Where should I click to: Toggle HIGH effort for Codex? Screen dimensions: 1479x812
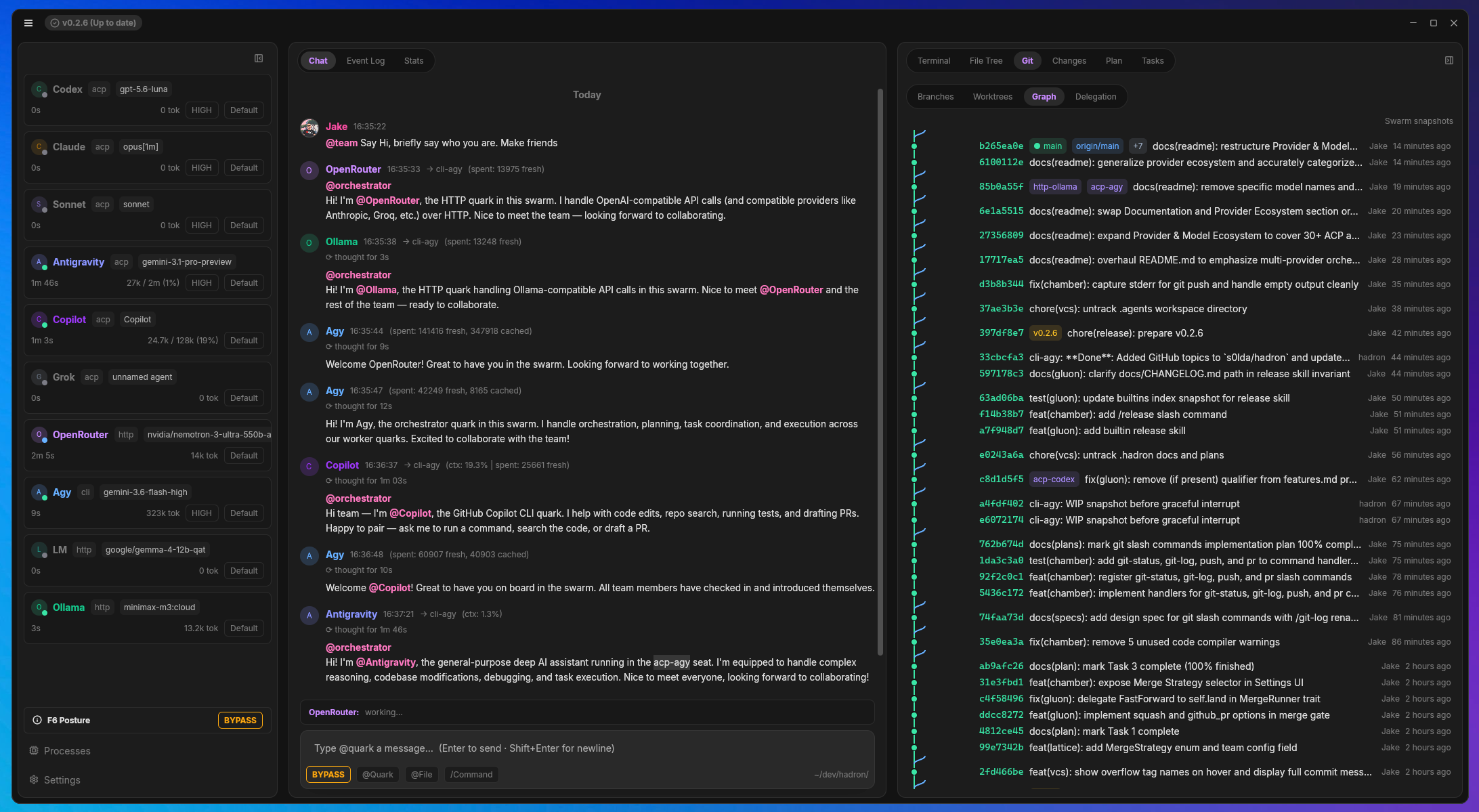202,110
